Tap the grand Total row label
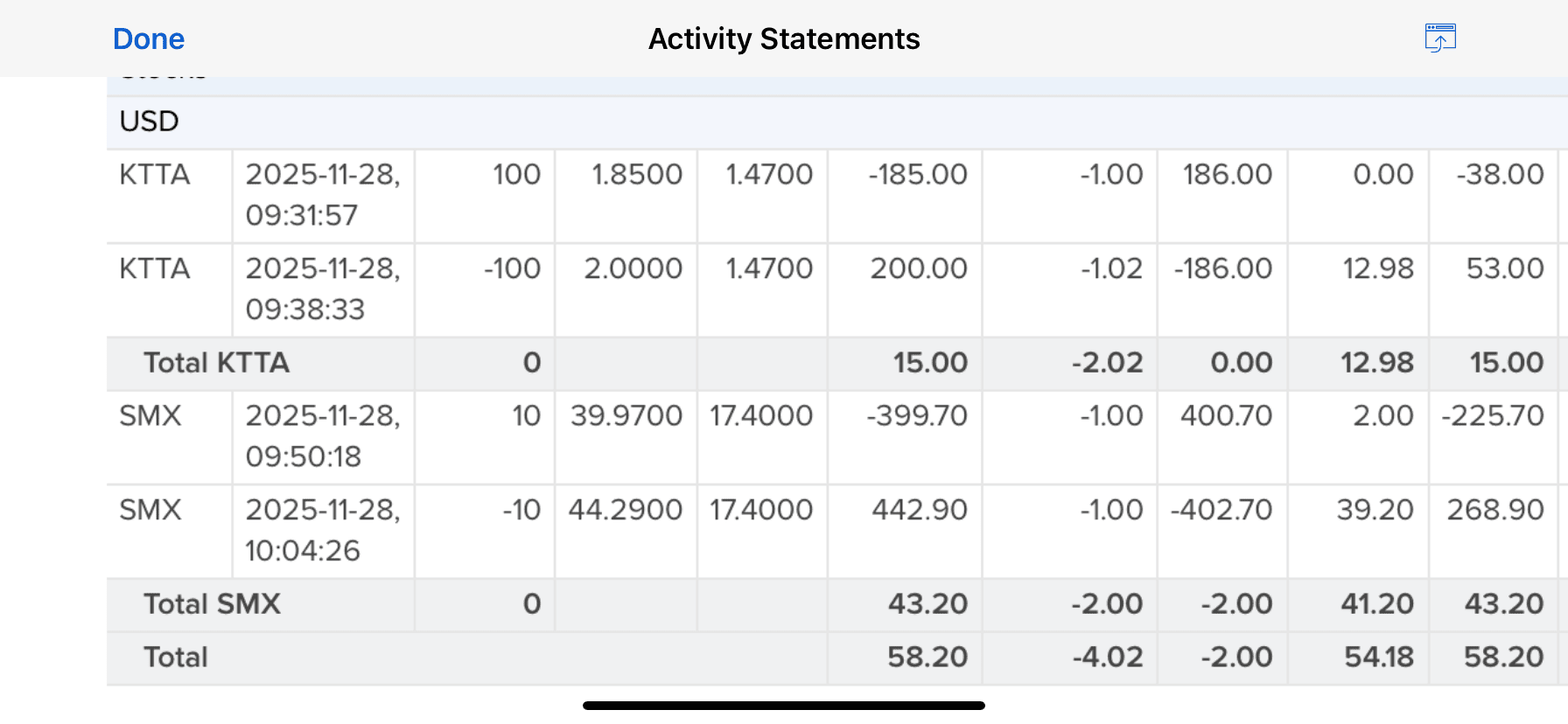The image size is (1568, 724). [176, 658]
